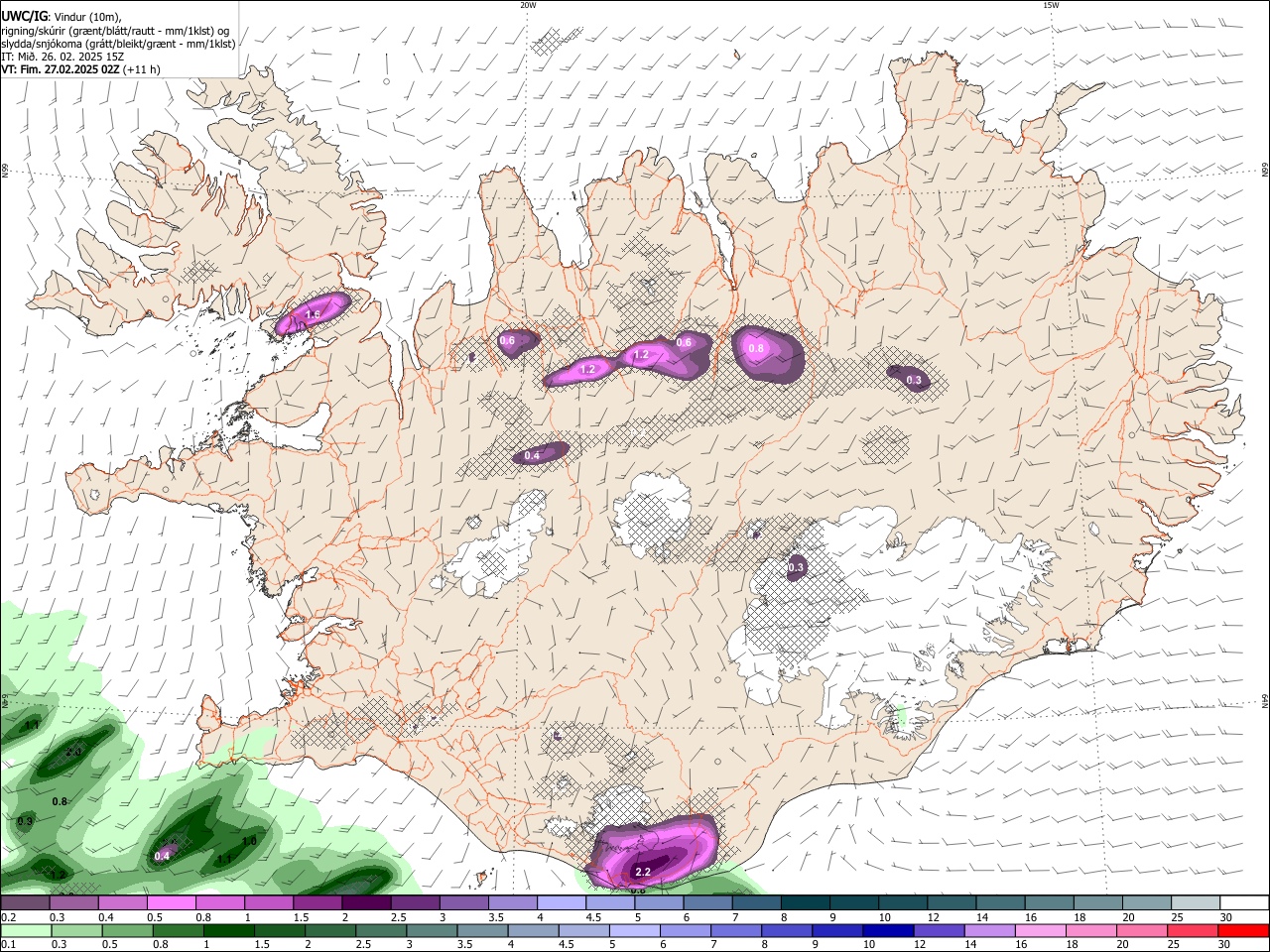Click the 1.0 rain label in green area

249,841
